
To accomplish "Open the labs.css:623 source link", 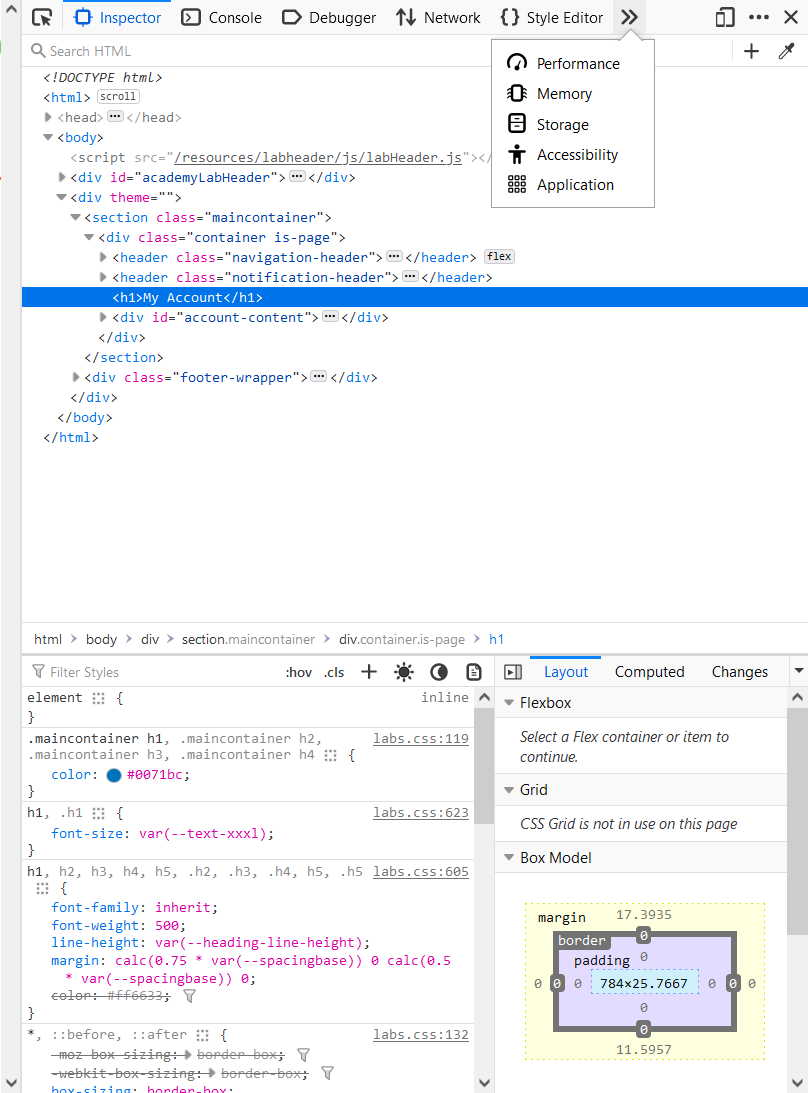I will pos(420,813).
